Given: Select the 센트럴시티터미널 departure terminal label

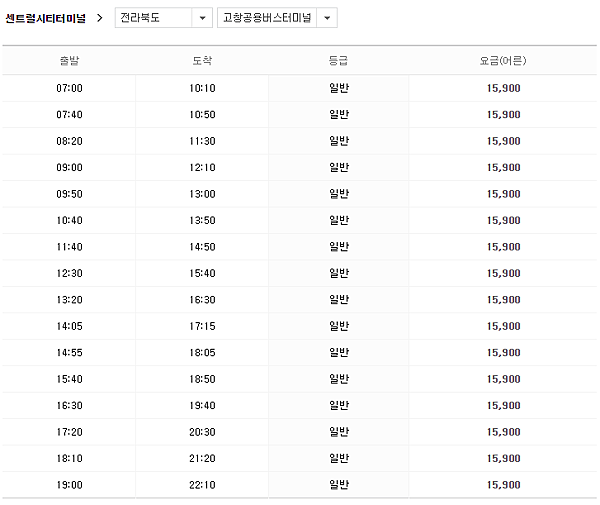Looking at the screenshot, I should coord(46,18).
